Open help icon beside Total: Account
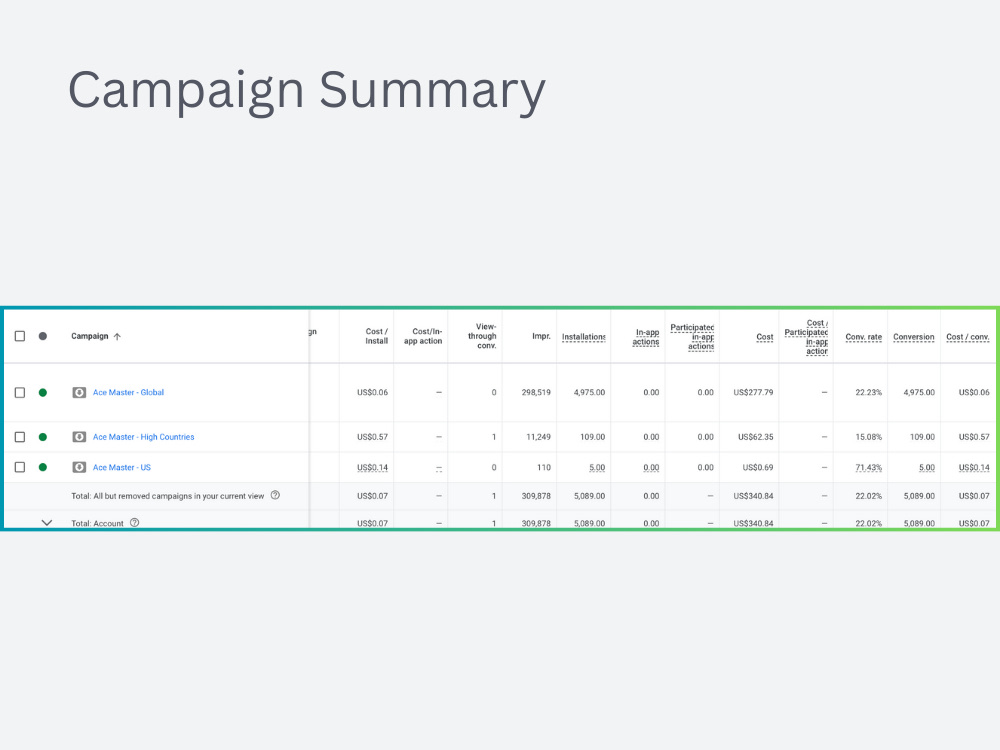 [135, 522]
